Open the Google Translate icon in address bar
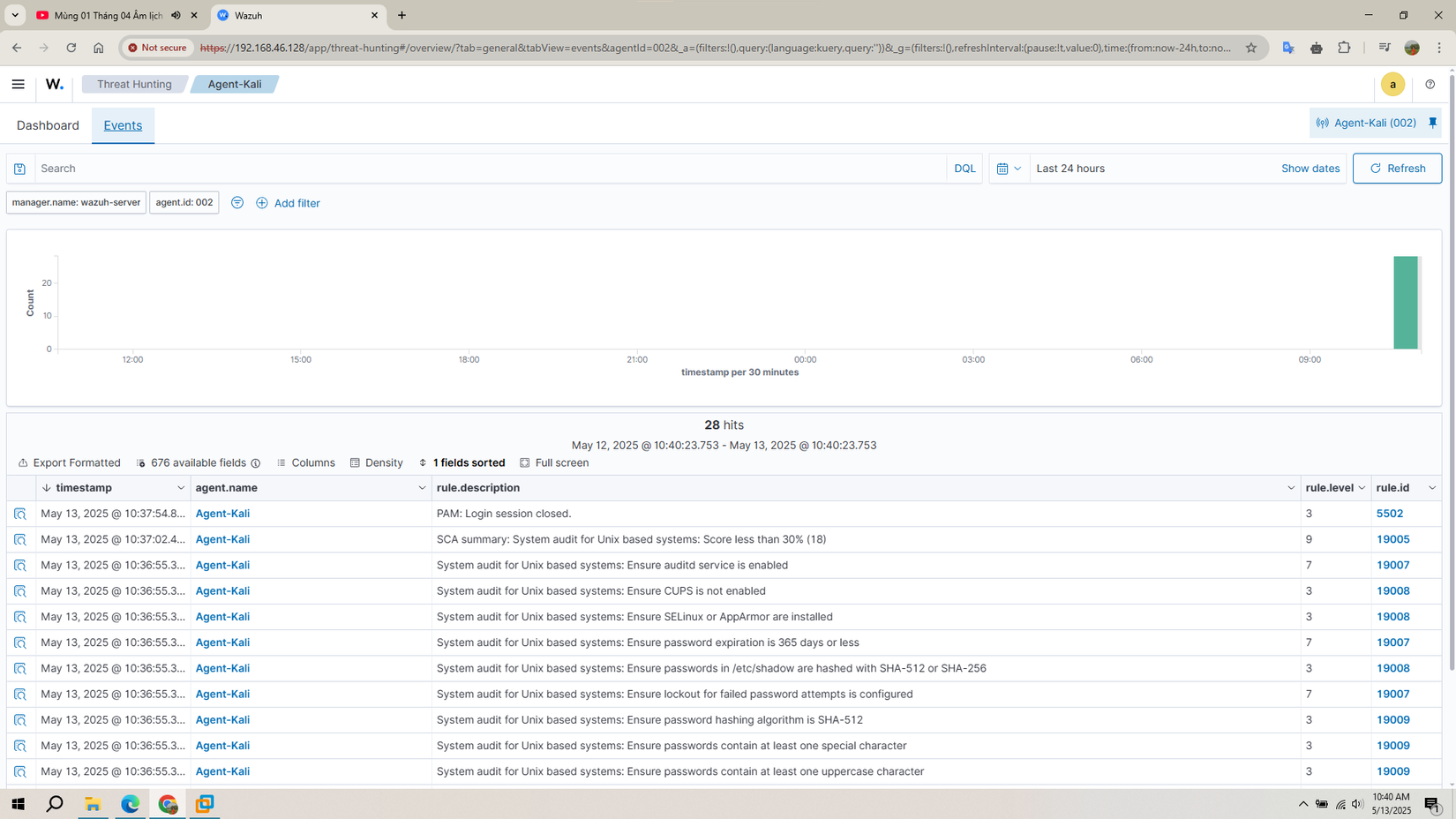Screen dimensions: 1456x819 pos(1288,48)
